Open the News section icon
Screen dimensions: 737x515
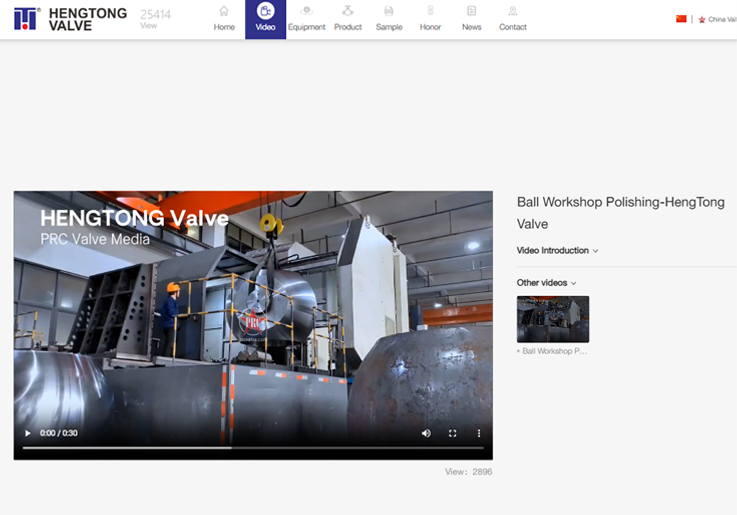(471, 11)
